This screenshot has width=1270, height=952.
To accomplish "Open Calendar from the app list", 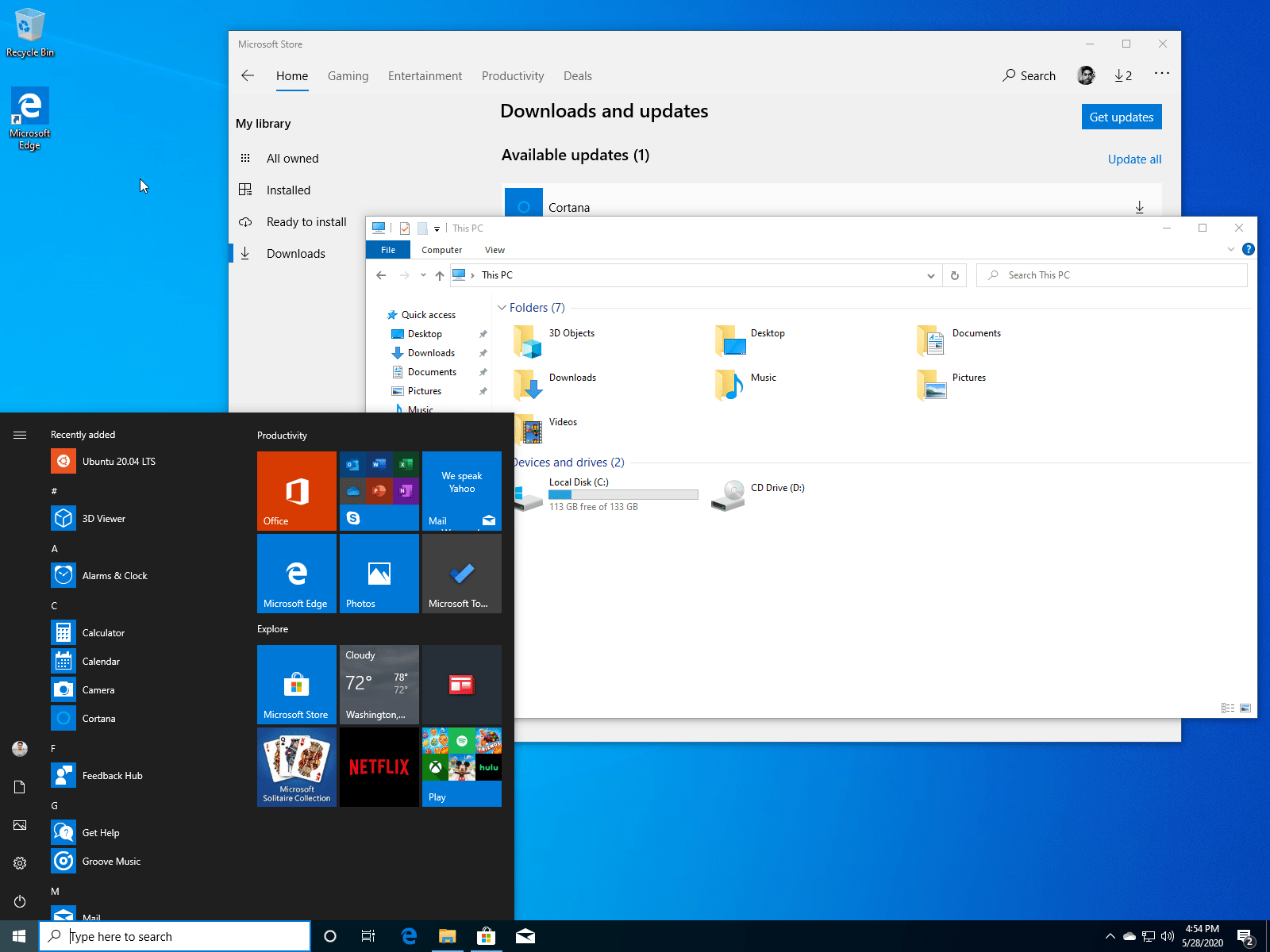I will [143, 661].
